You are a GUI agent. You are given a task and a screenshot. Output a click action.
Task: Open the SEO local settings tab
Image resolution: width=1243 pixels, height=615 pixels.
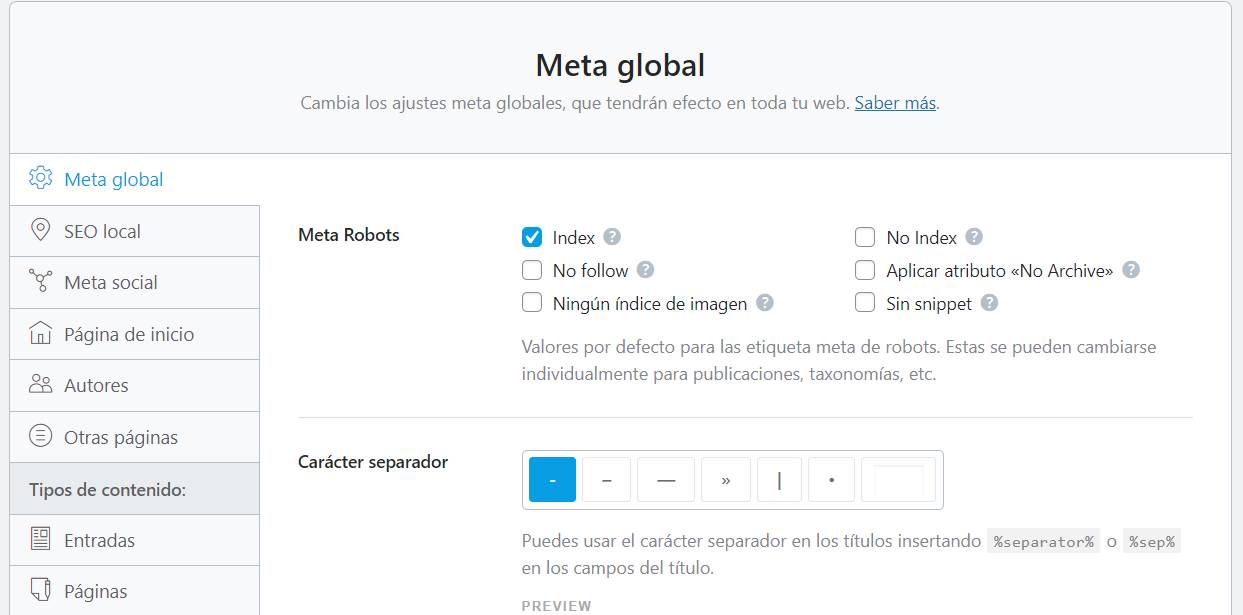tap(101, 230)
